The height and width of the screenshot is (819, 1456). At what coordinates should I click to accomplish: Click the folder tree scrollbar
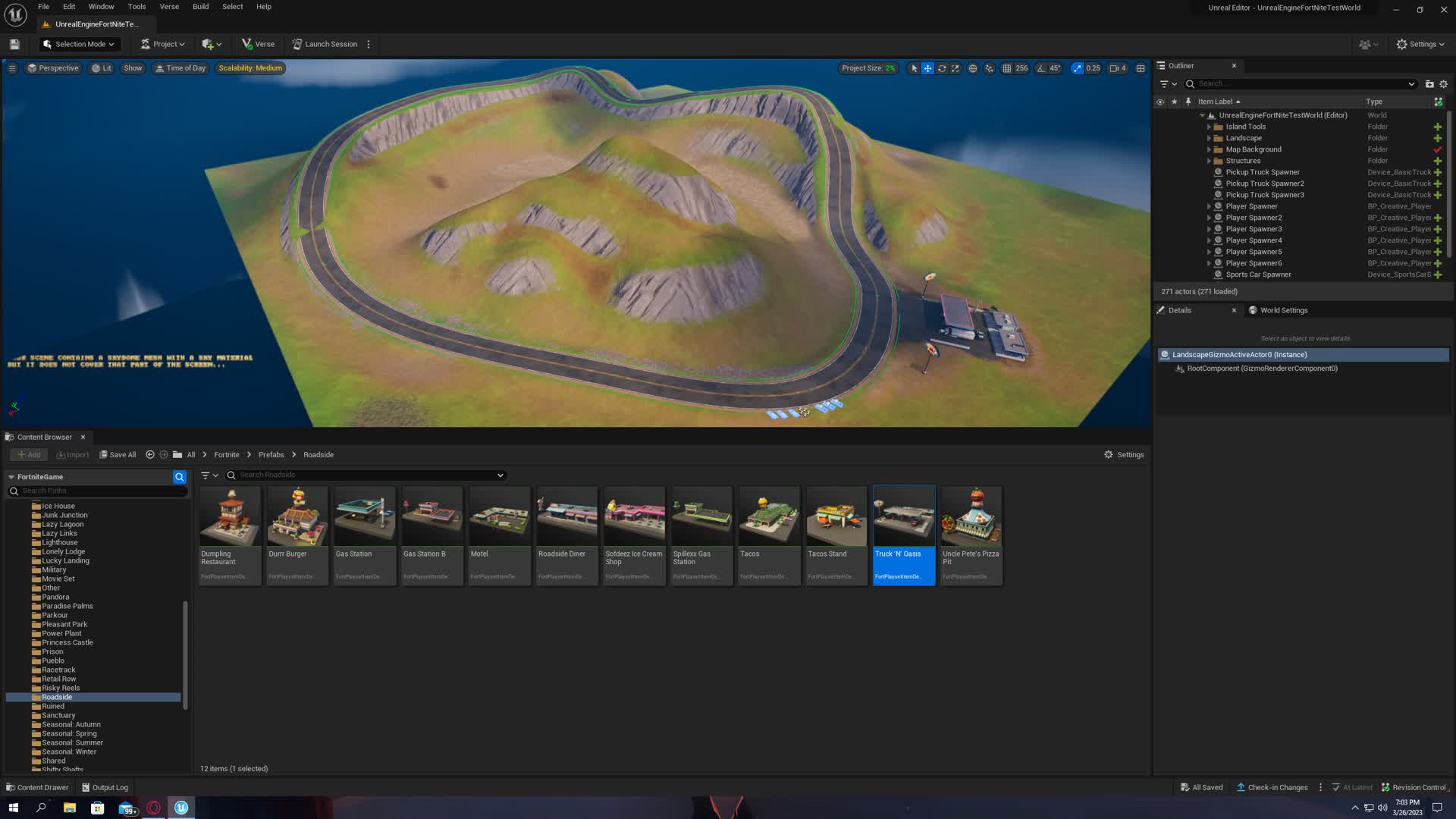tap(186, 655)
